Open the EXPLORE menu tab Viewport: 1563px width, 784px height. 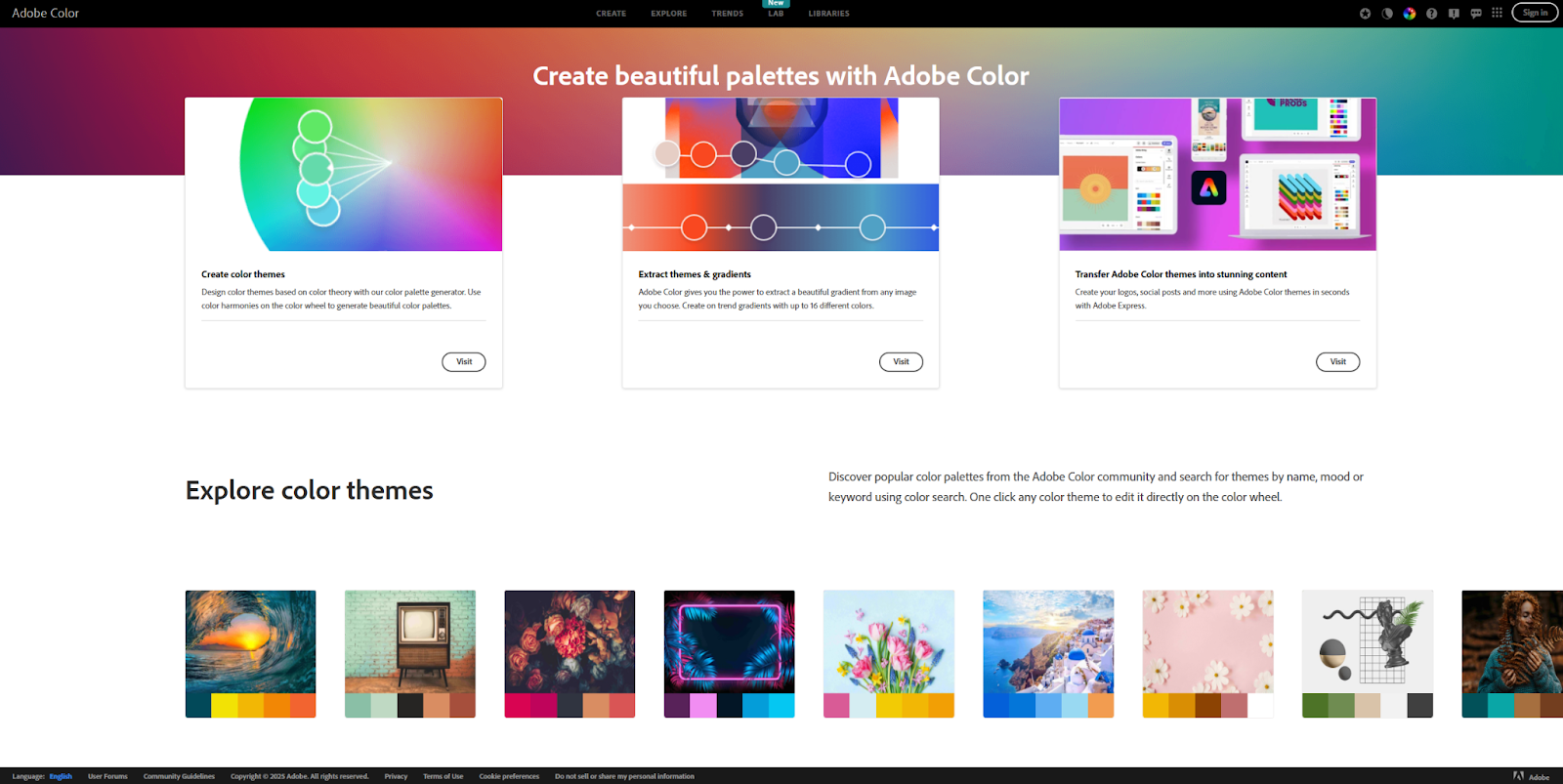669,14
